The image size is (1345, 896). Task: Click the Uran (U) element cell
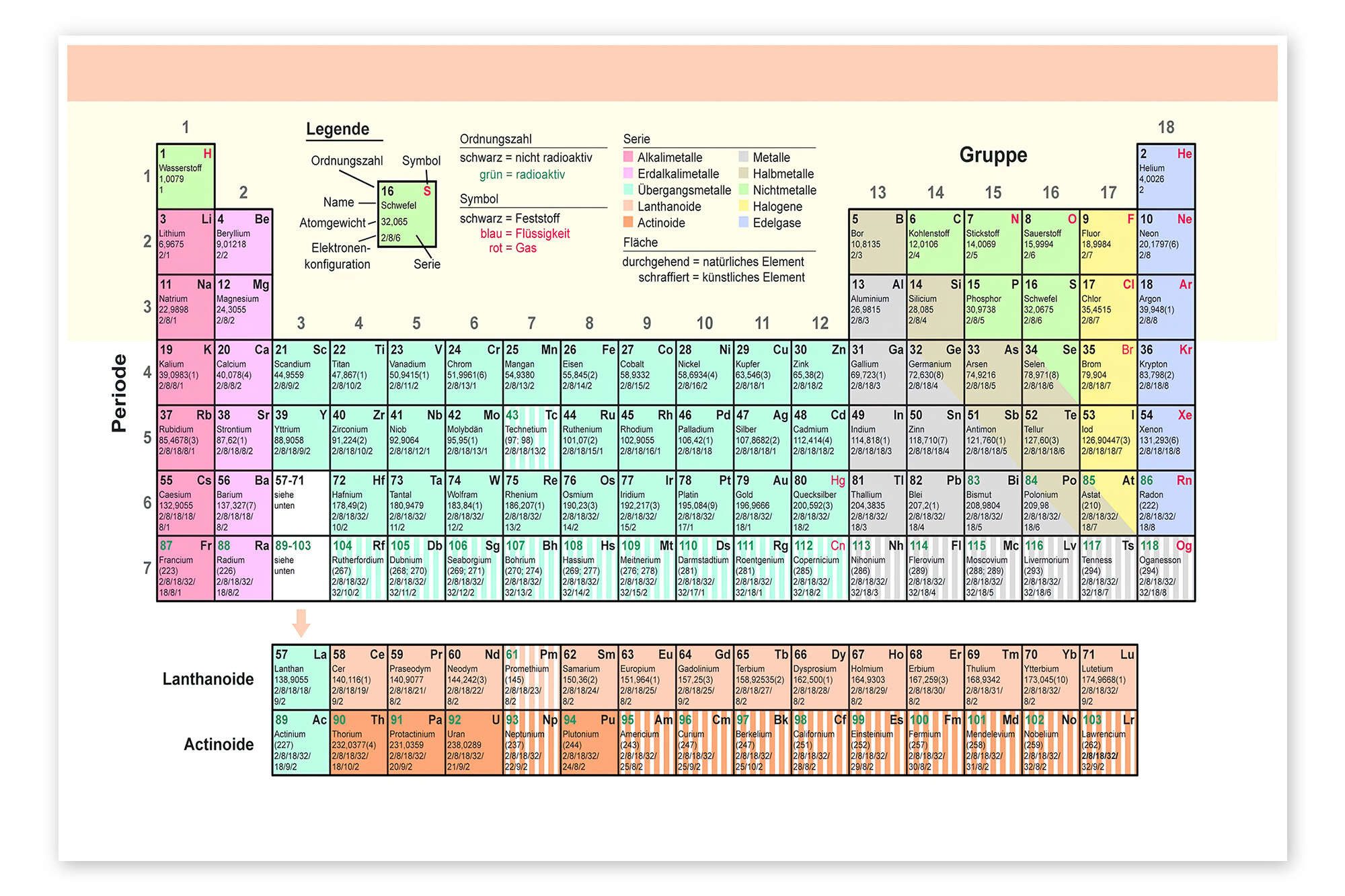coord(474,742)
